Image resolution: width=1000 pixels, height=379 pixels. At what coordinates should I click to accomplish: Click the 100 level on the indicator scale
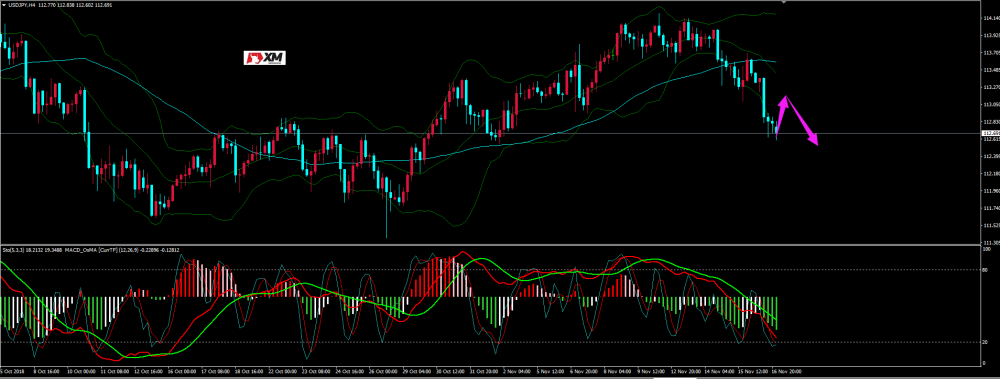[987, 249]
